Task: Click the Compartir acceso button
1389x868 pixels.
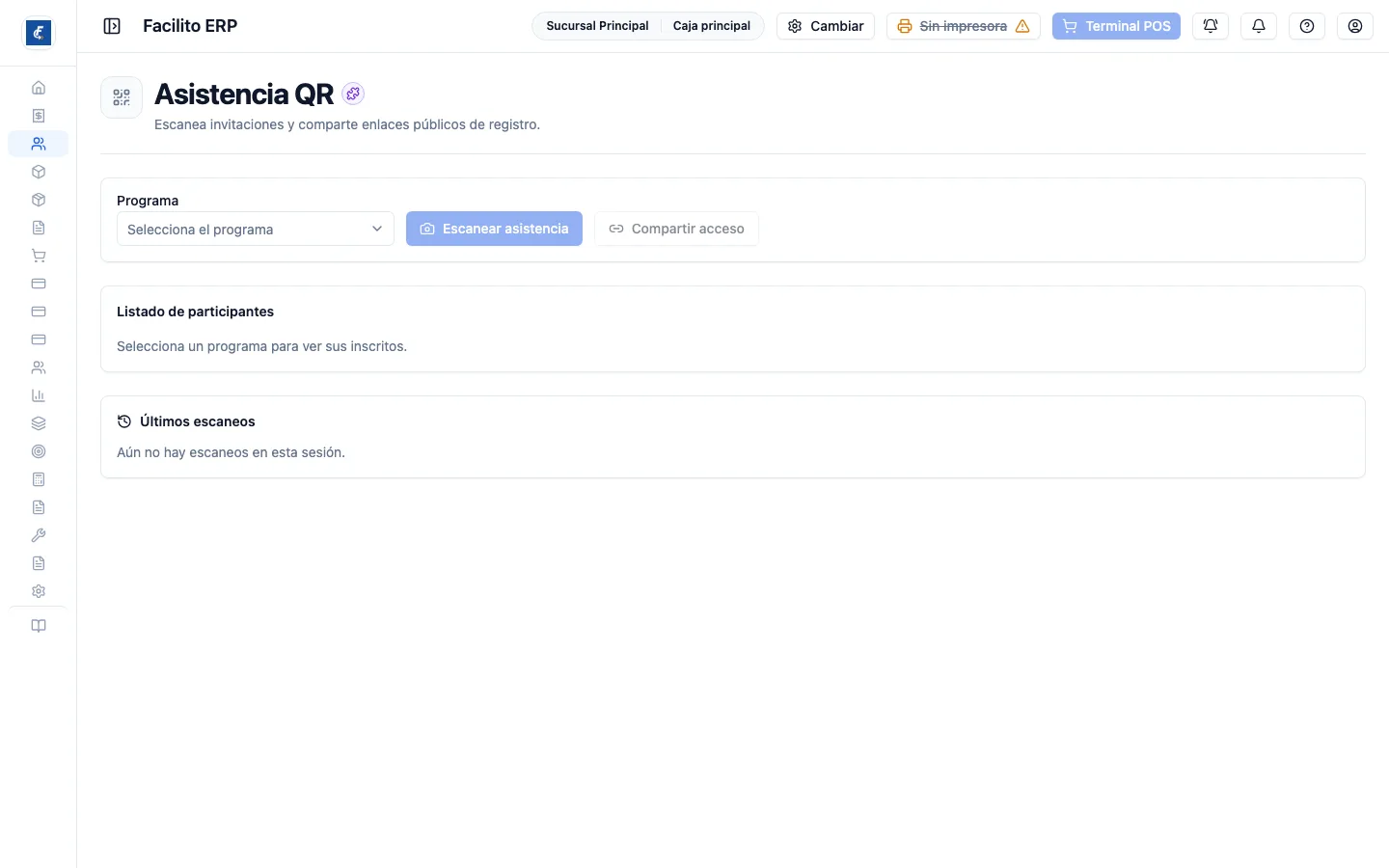Action: (676, 229)
